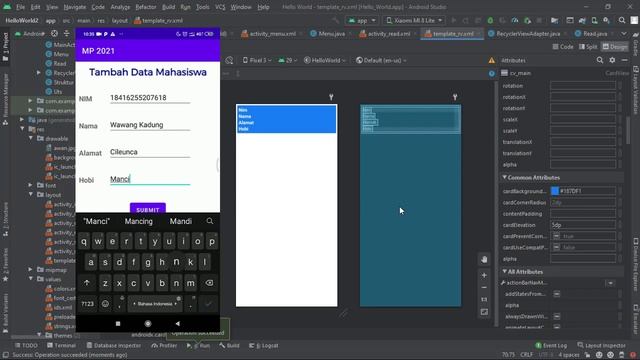Click the blue info icon above attributes
This screenshot has height=360, width=640.
click(492, 73)
